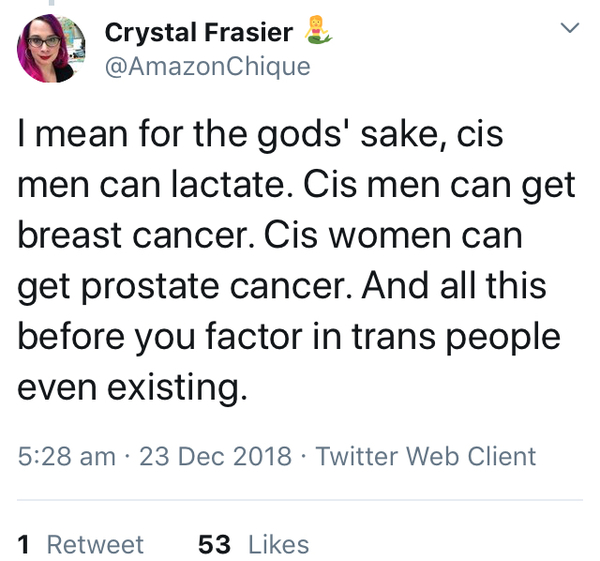
Task: Open the 5:28 am timestamp link
Action: click(66, 456)
